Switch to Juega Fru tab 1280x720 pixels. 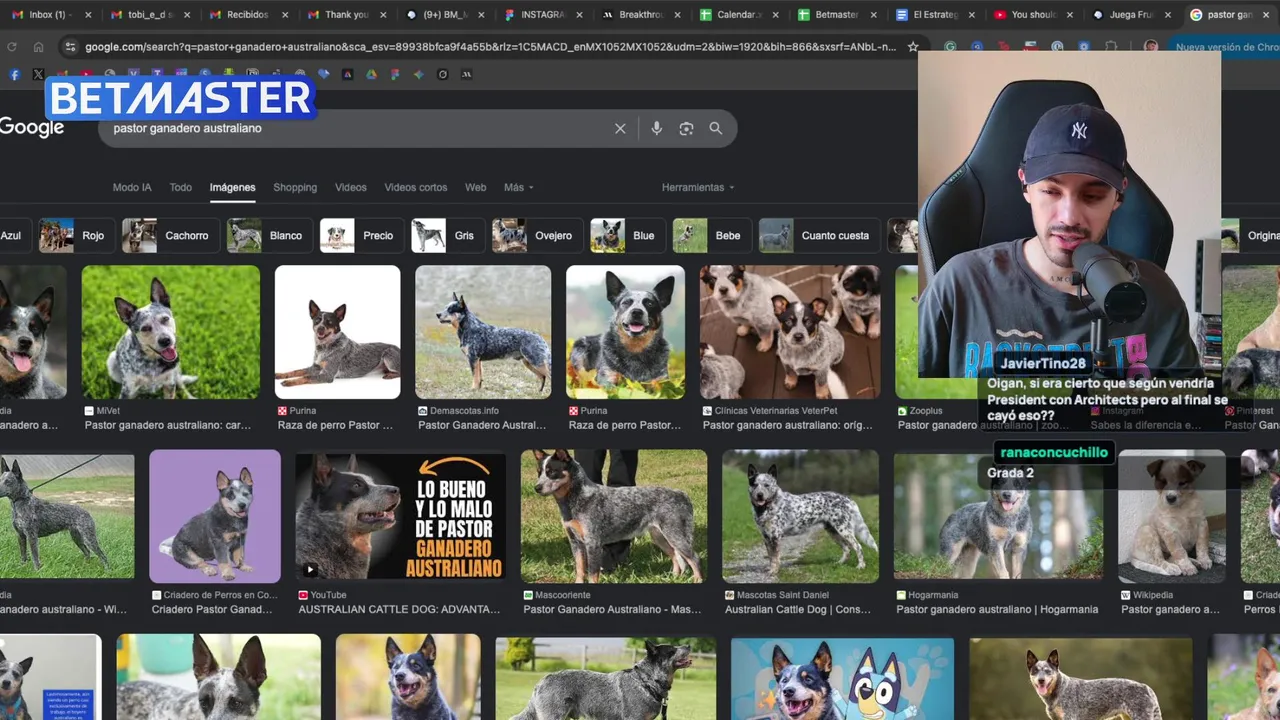[x=1130, y=15]
